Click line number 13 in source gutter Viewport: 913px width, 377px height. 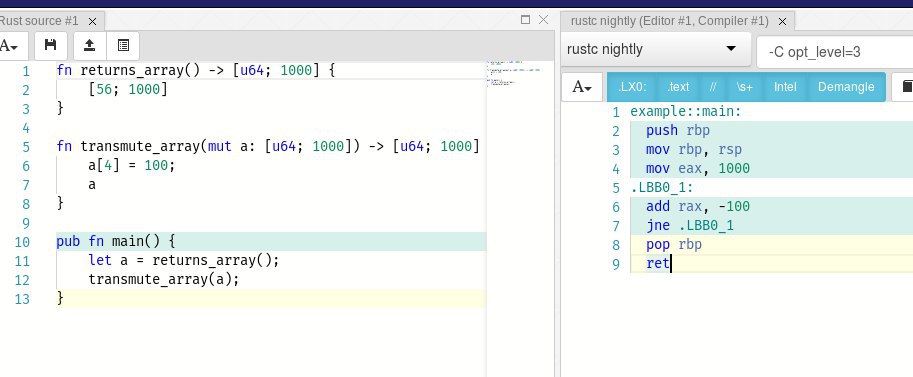tap(22, 299)
